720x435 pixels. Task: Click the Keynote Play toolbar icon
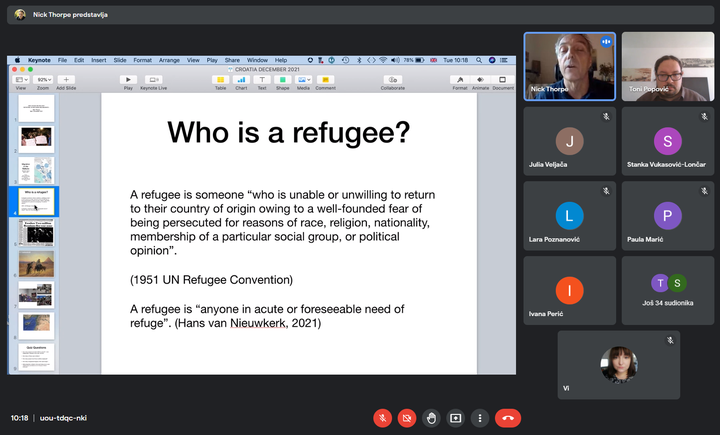click(x=128, y=79)
